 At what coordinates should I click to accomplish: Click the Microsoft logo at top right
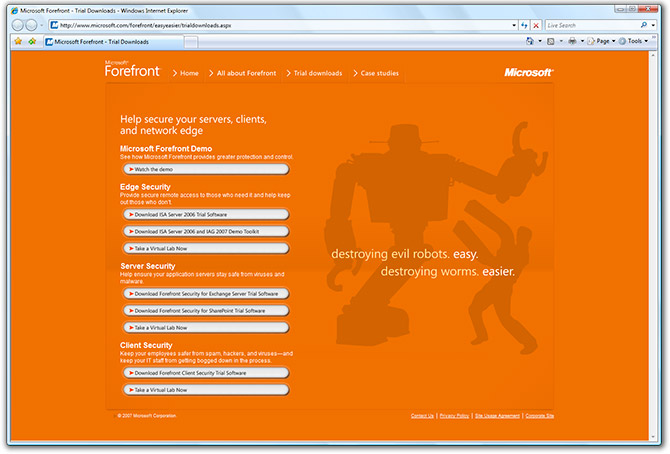[529, 73]
